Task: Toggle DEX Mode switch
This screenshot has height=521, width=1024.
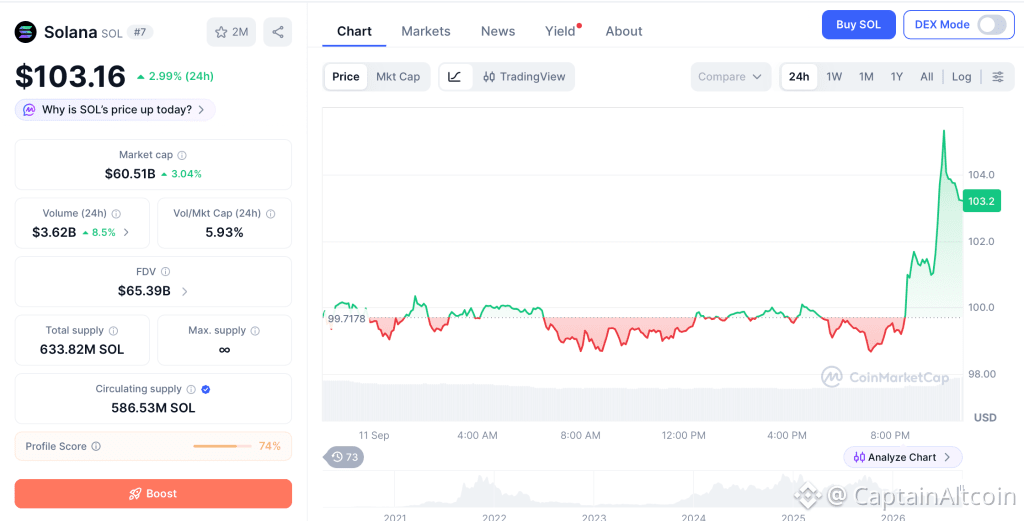Action: 991,25
